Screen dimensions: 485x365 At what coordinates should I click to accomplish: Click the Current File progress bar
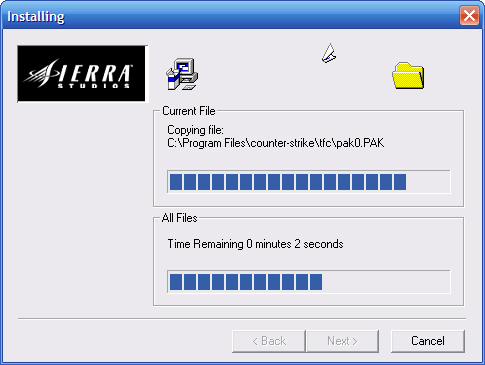[309, 182]
